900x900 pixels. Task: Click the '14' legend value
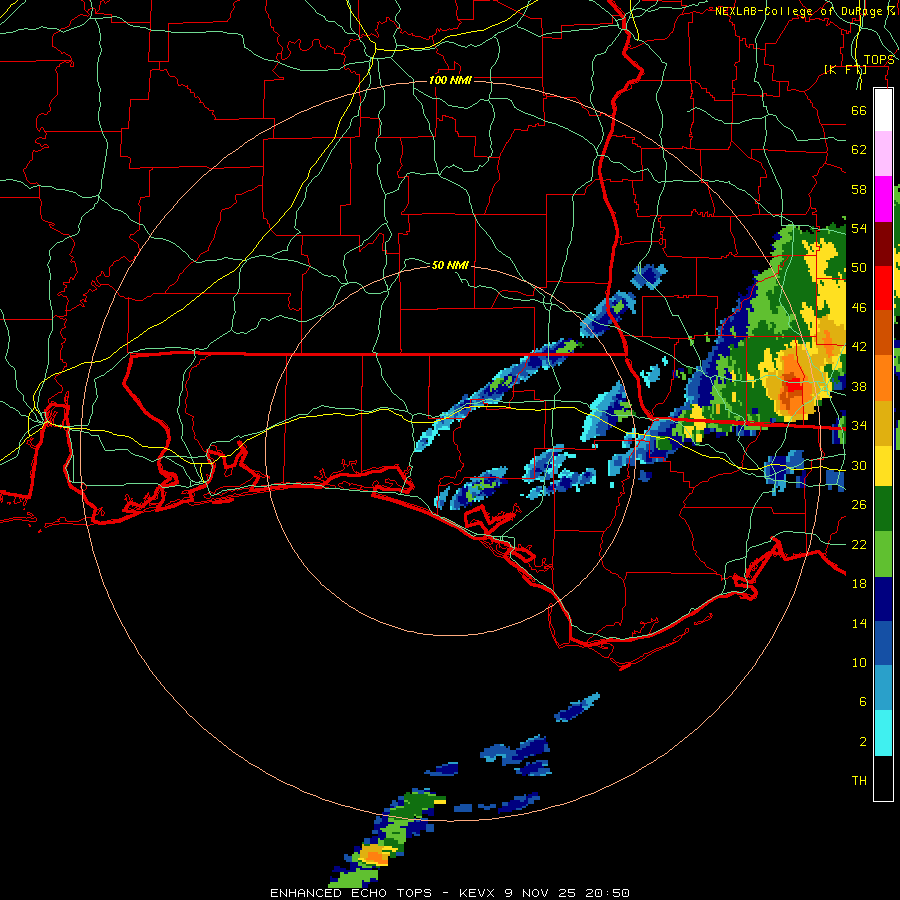point(859,623)
